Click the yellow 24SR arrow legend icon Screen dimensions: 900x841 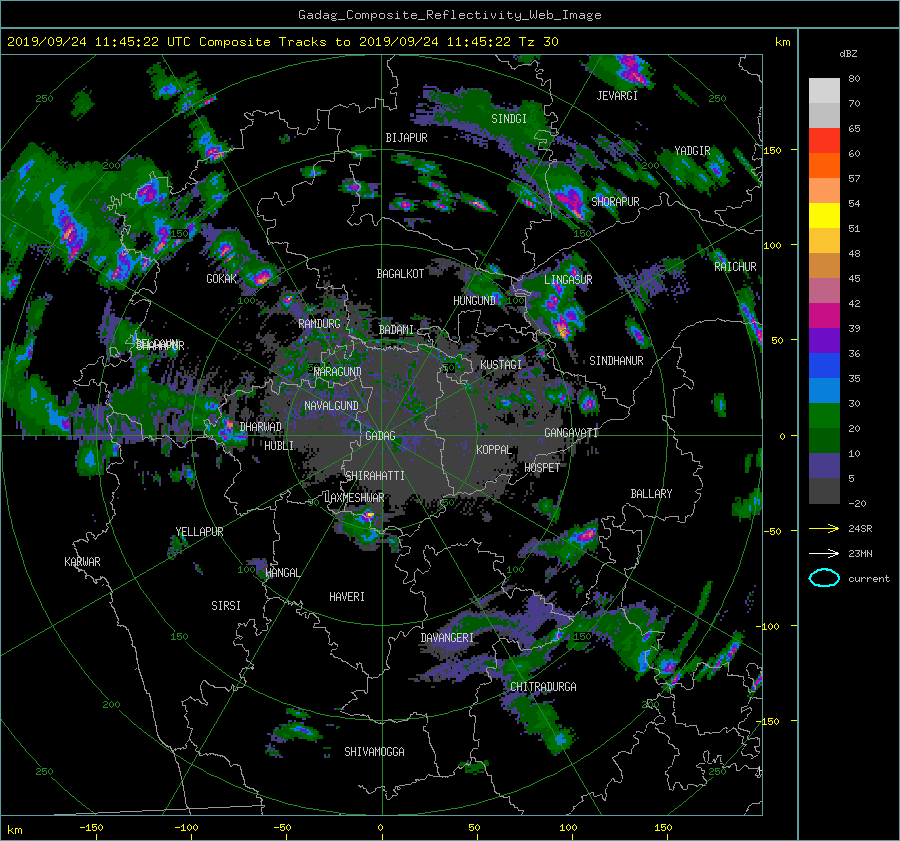pos(824,528)
